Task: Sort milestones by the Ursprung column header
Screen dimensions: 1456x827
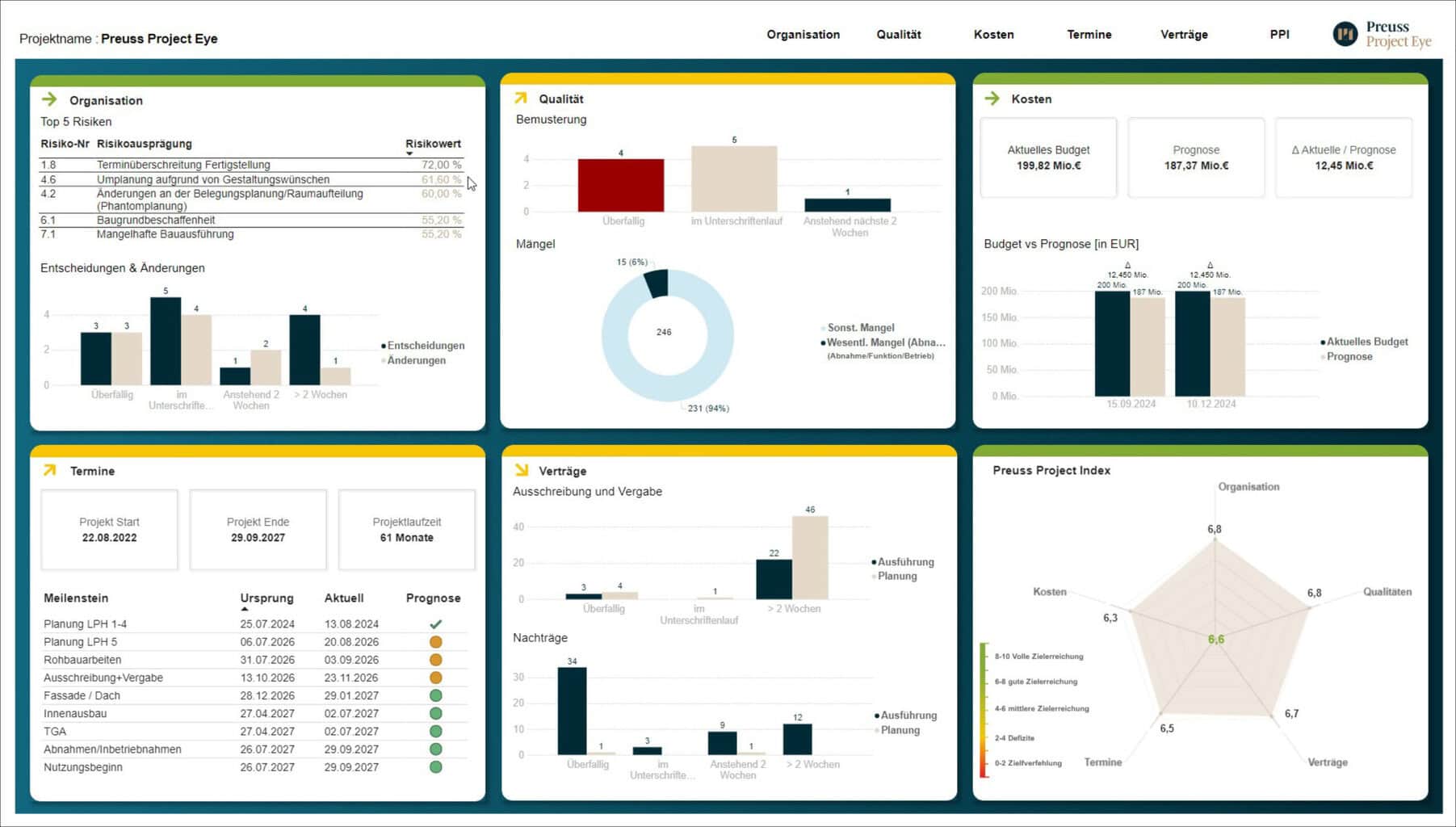Action: click(x=266, y=598)
